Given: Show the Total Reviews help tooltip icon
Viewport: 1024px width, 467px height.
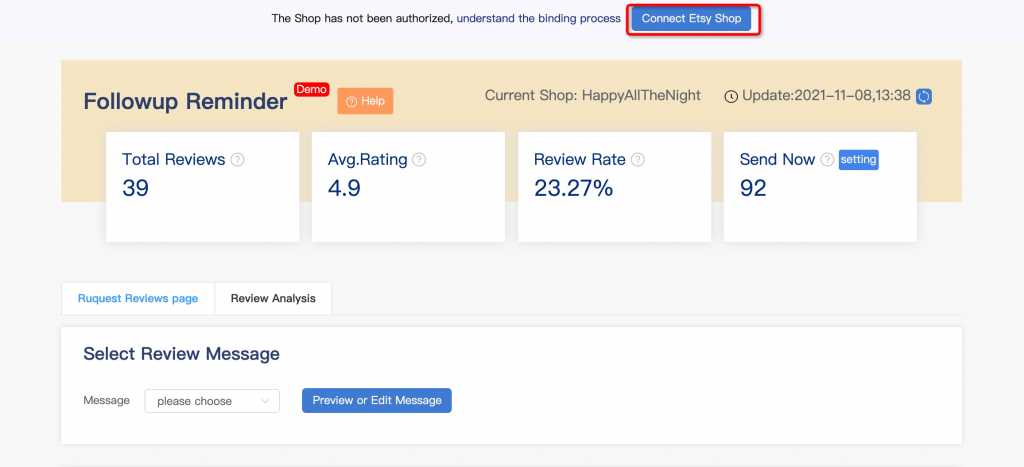Looking at the screenshot, I should point(238,160).
